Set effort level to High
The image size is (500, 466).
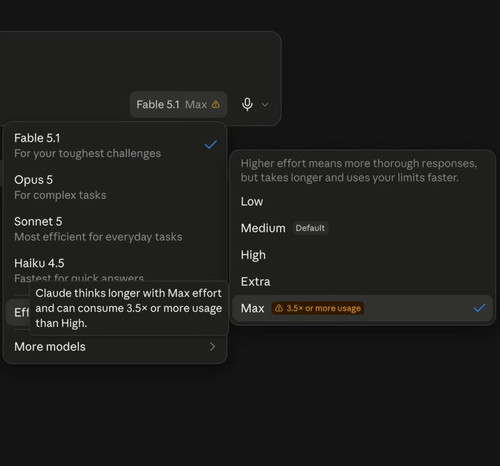(x=362, y=255)
